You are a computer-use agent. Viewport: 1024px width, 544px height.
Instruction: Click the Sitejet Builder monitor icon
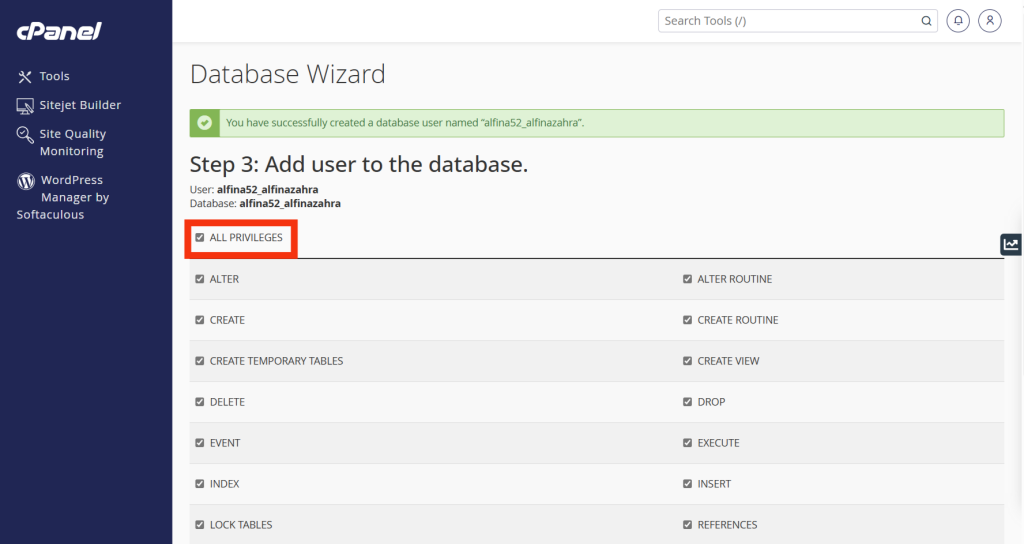point(26,106)
